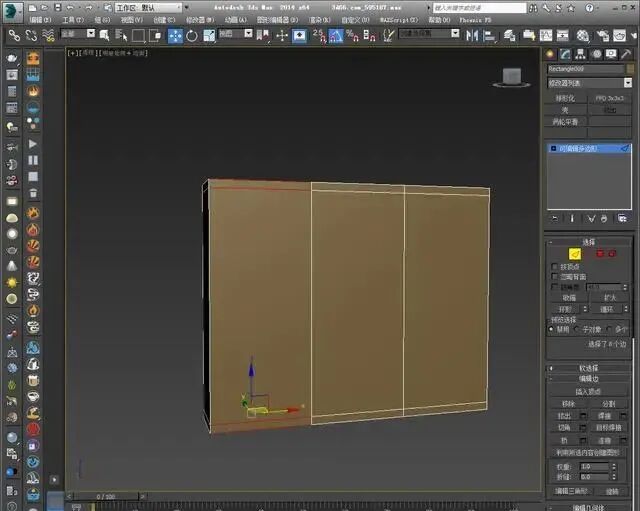
Task: Open the MAXScript menu
Action: (x=399, y=20)
